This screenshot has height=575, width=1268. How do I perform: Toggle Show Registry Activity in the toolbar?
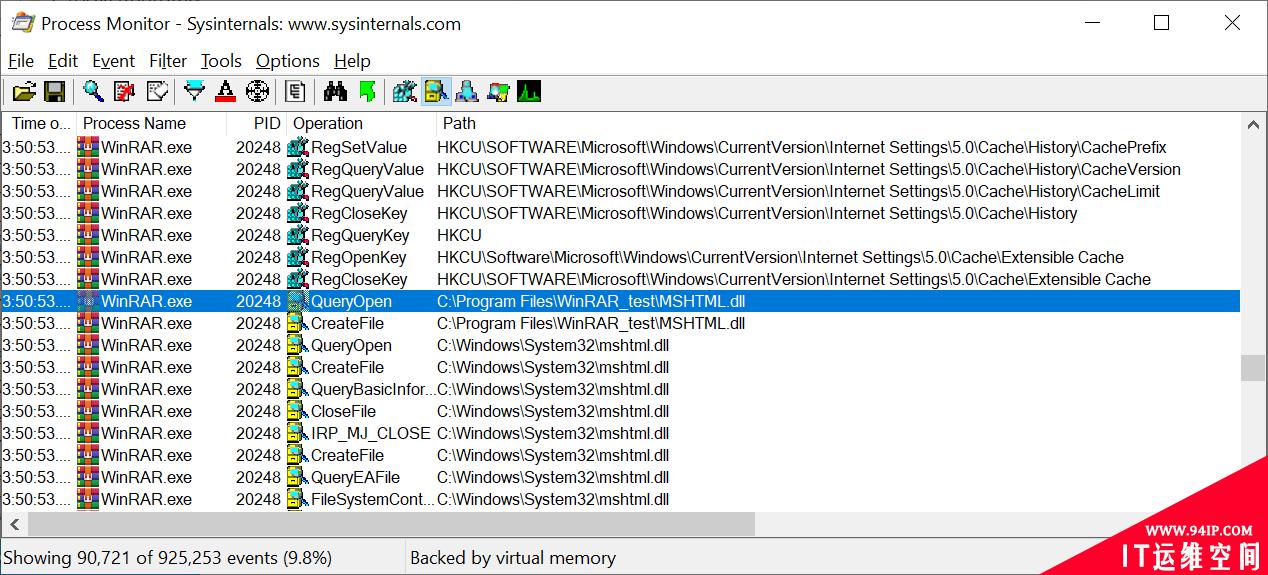coord(404,92)
